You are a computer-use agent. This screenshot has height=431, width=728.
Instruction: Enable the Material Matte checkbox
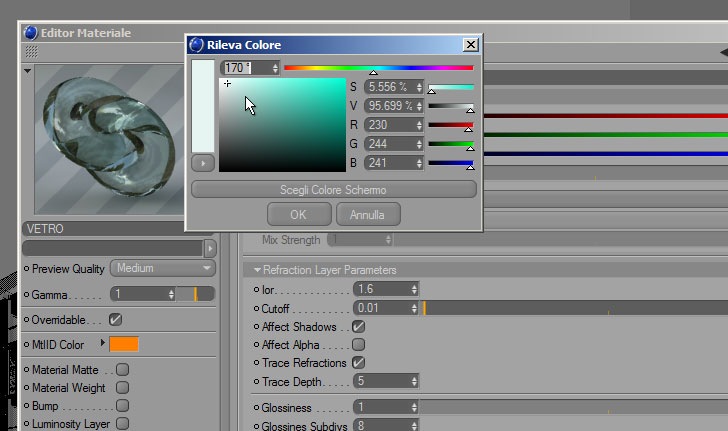(123, 369)
